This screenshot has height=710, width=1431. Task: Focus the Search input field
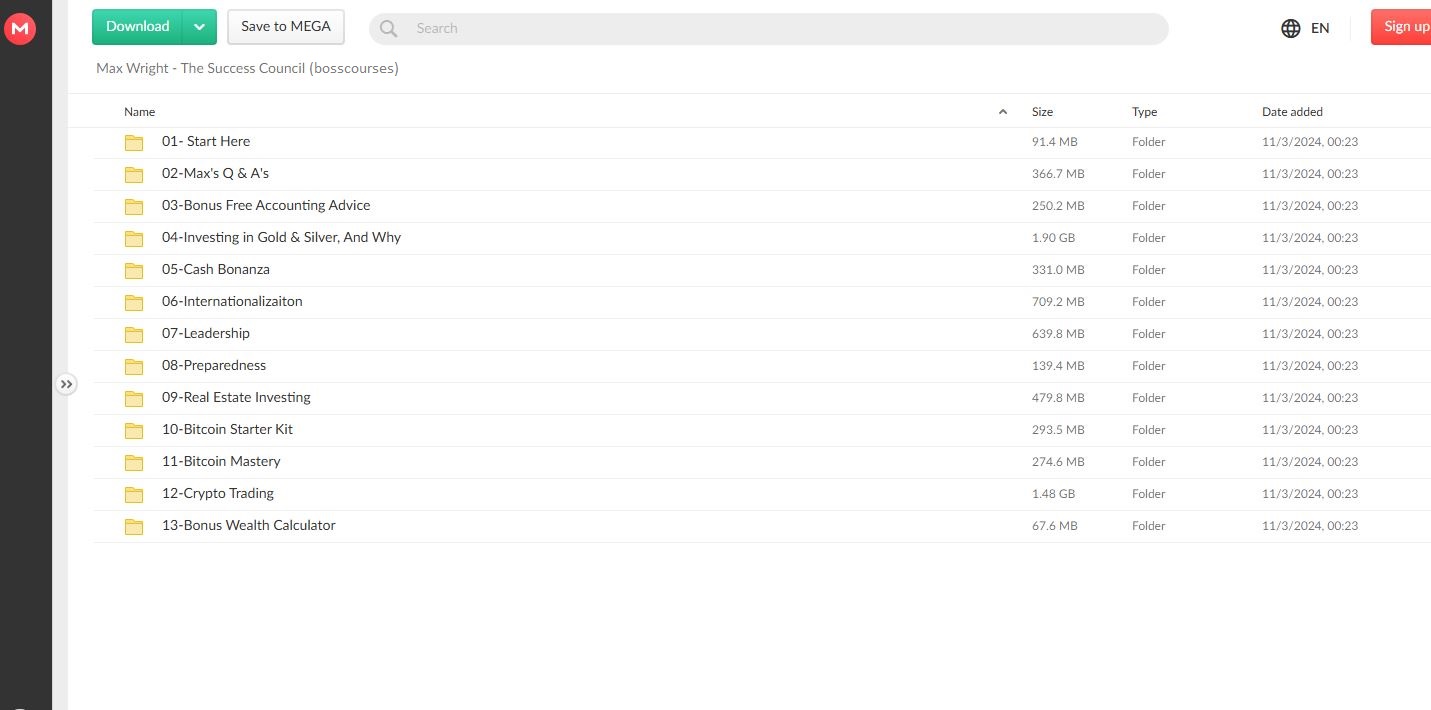coord(780,28)
